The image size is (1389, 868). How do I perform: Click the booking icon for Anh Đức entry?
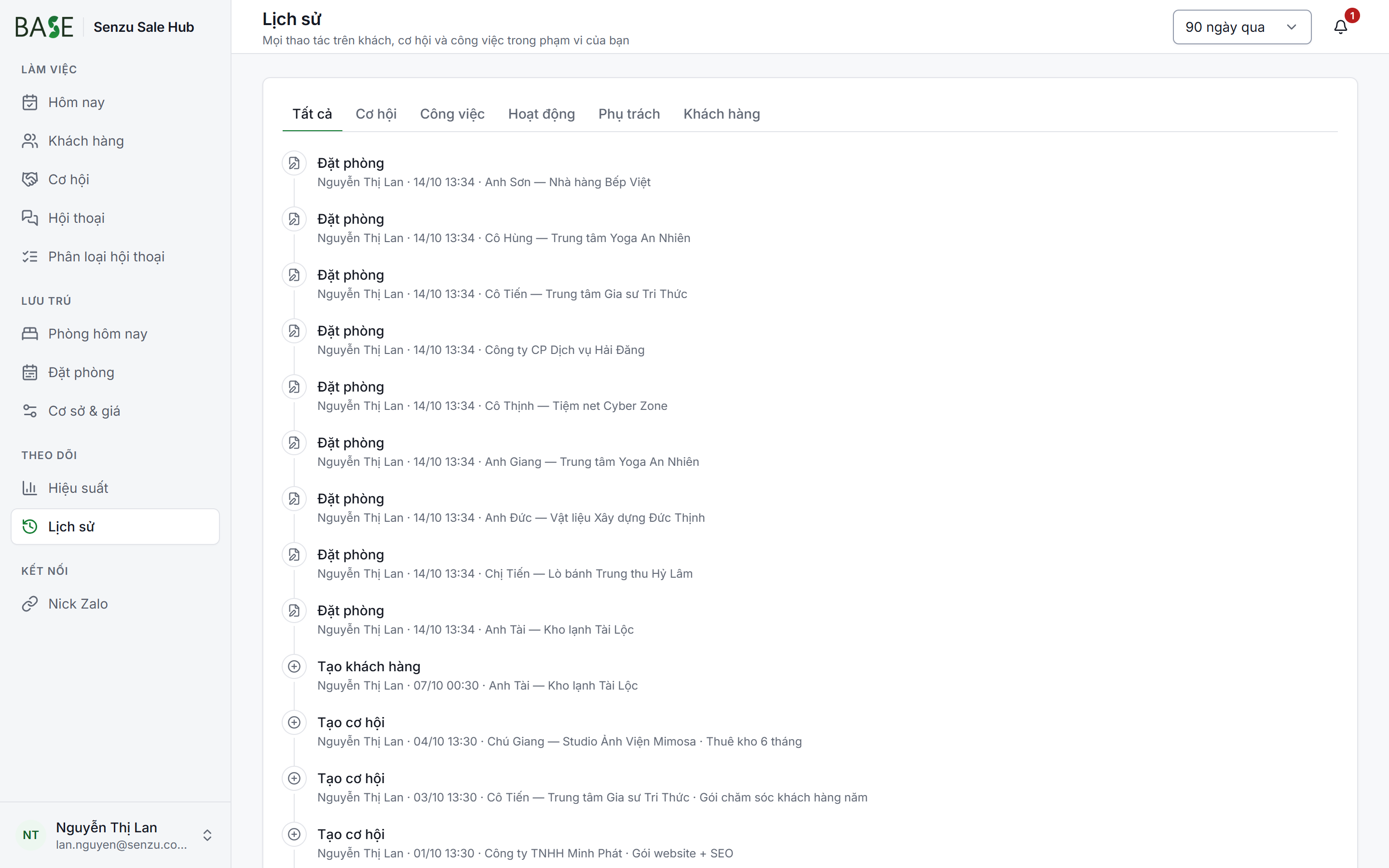click(x=294, y=499)
